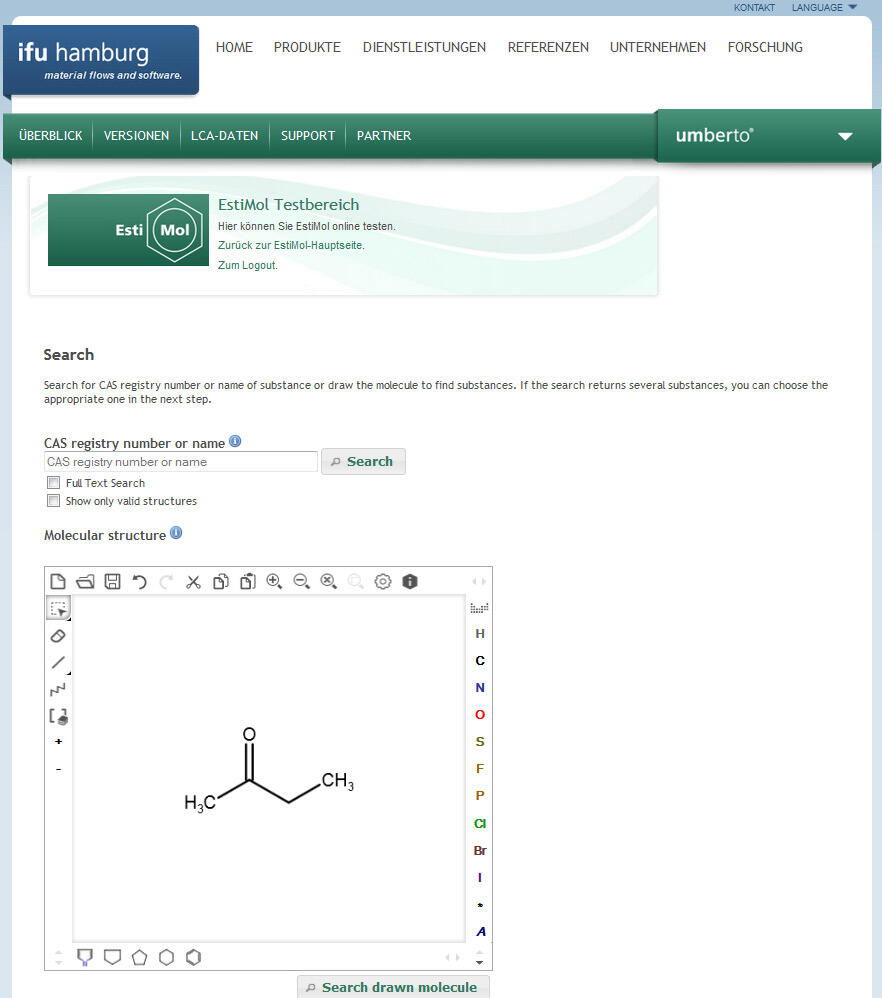Select the carbon chain tool
This screenshot has width=882, height=998.
(58, 690)
